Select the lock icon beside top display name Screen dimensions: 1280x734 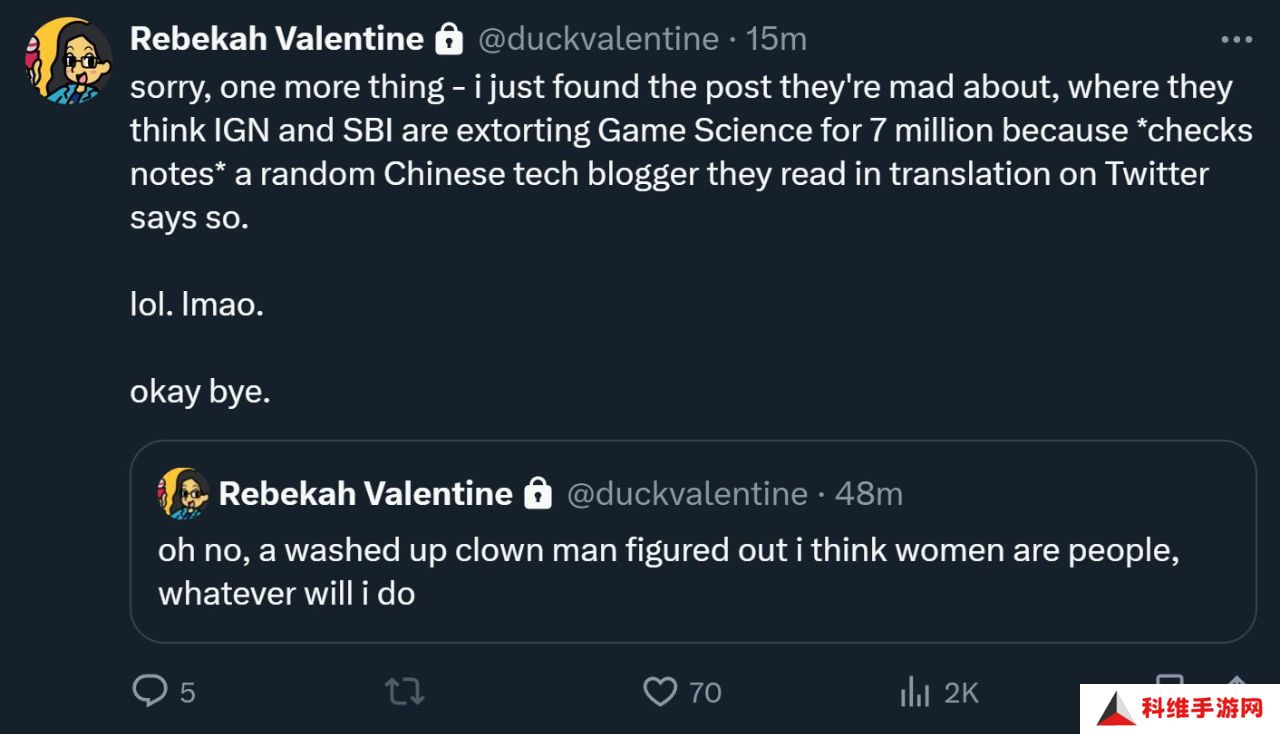coord(449,39)
